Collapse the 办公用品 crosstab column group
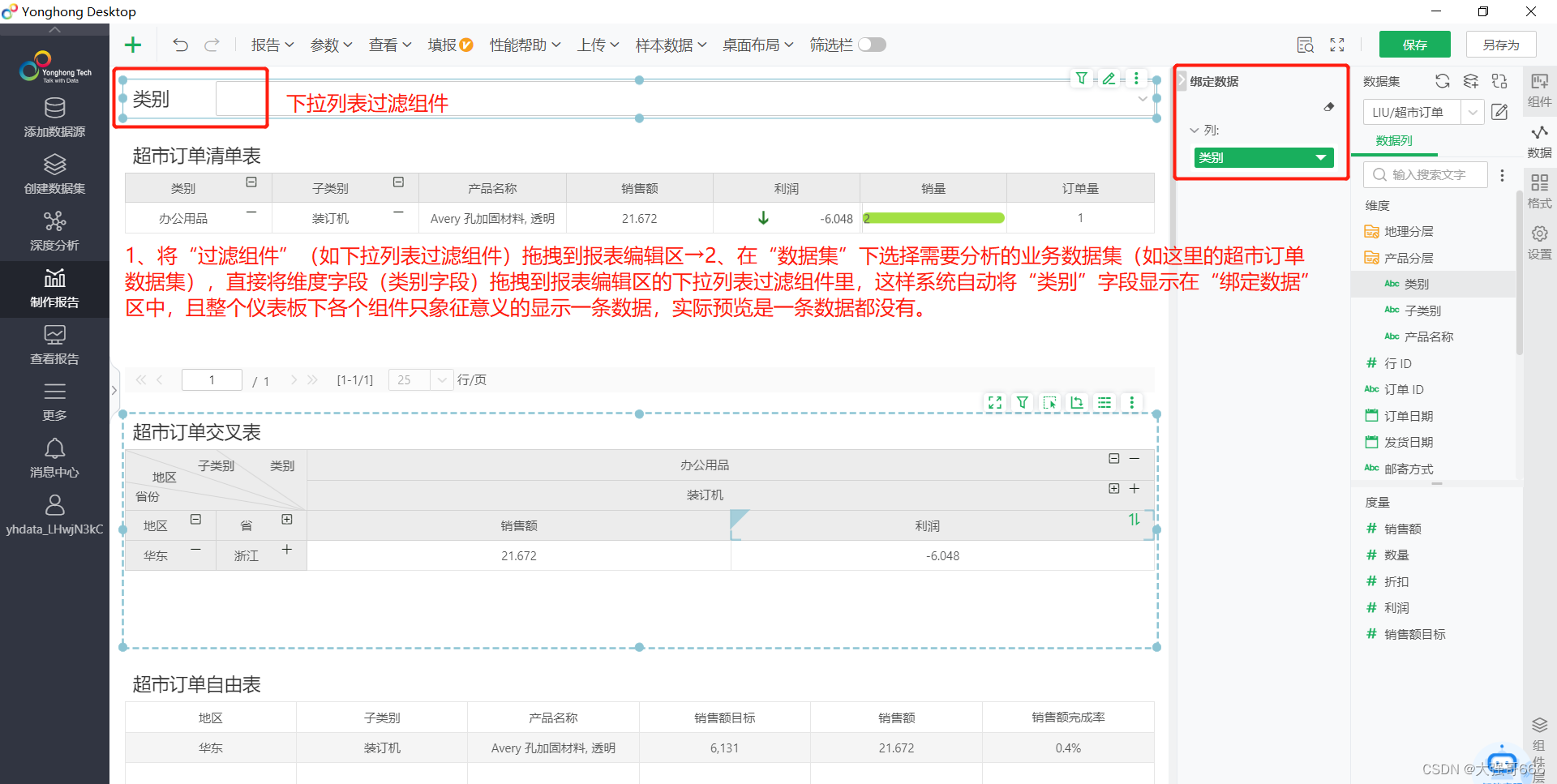Image resolution: width=1557 pixels, height=784 pixels. coord(1114,458)
